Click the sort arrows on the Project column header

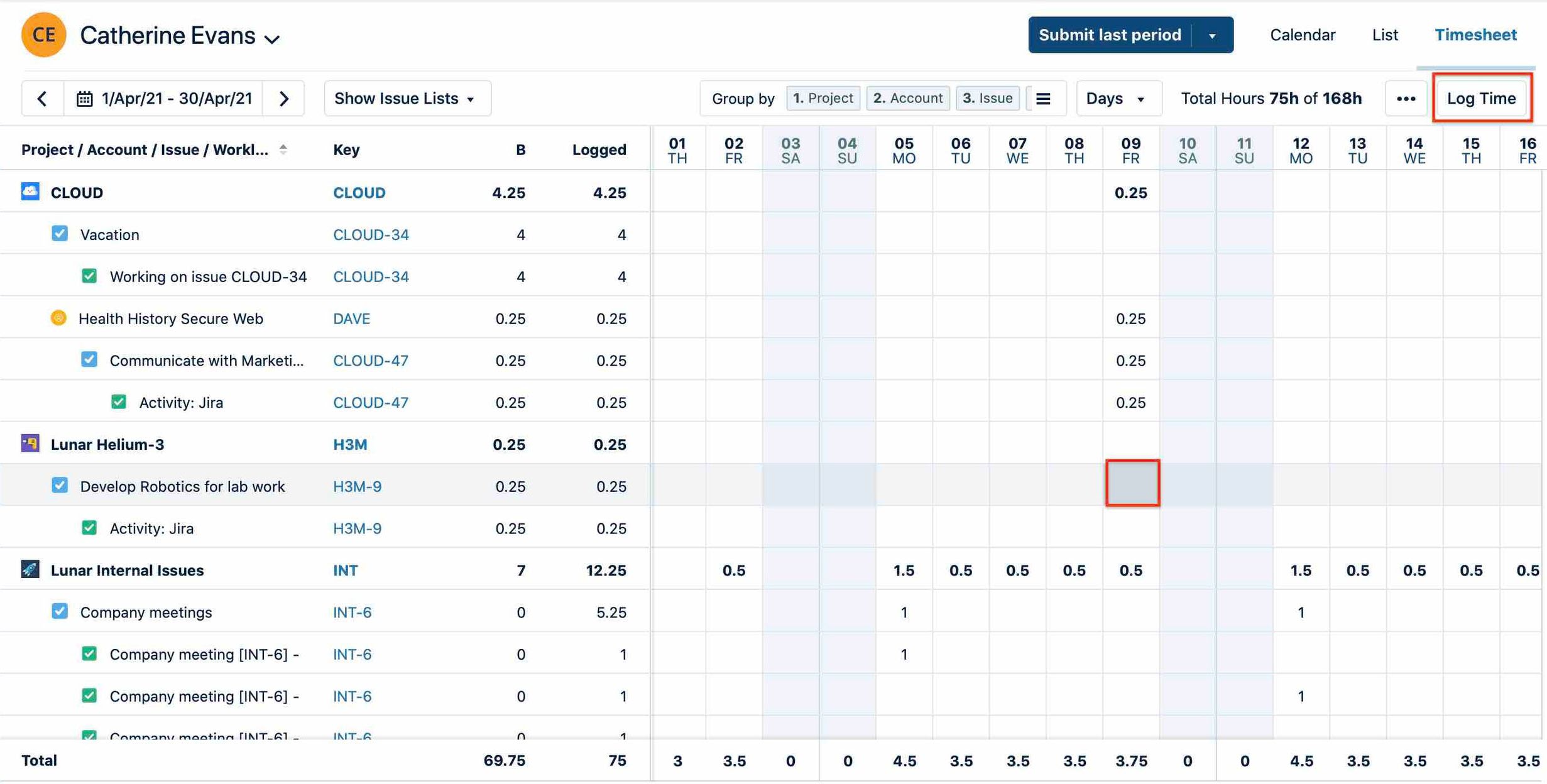[284, 150]
